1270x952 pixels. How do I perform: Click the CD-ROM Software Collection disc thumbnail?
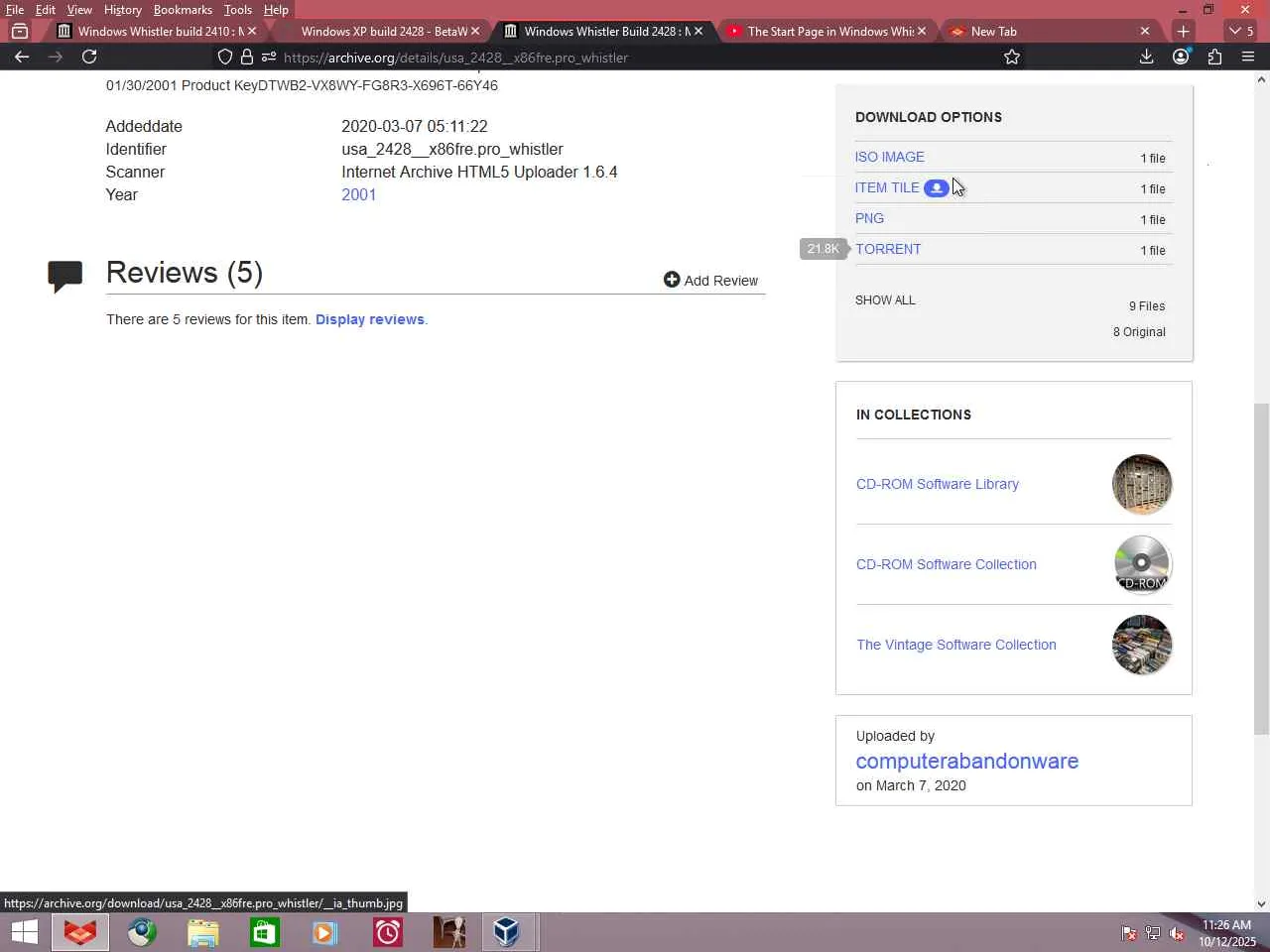tap(1142, 565)
